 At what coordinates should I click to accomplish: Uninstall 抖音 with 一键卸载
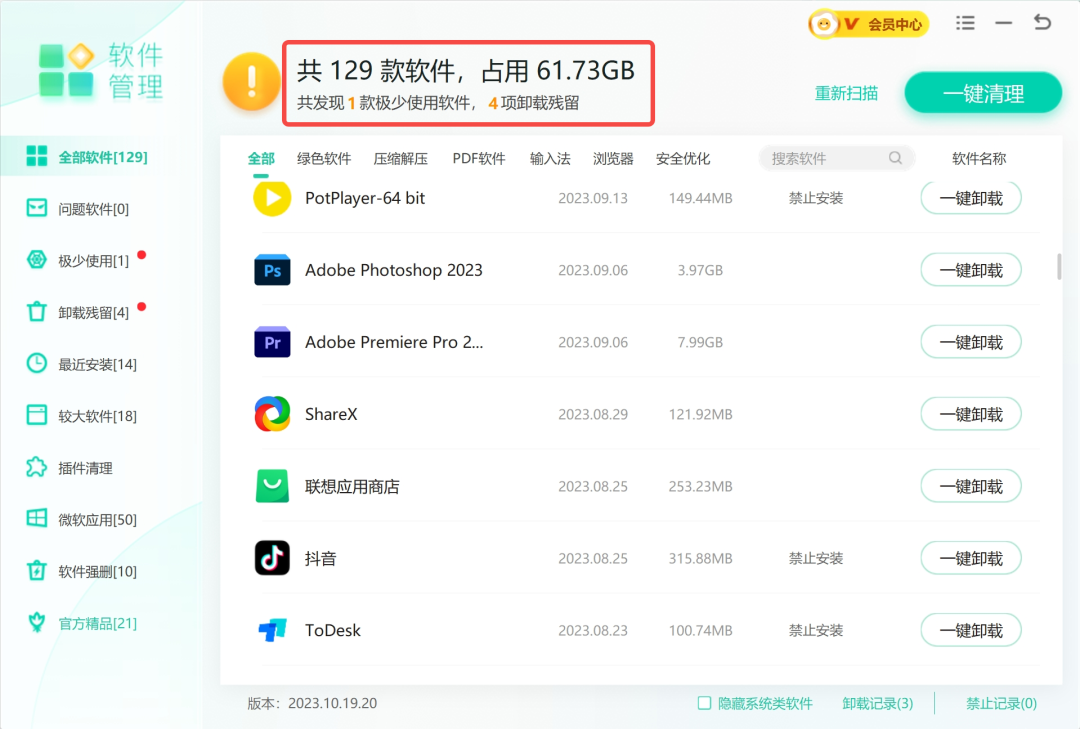click(970, 558)
